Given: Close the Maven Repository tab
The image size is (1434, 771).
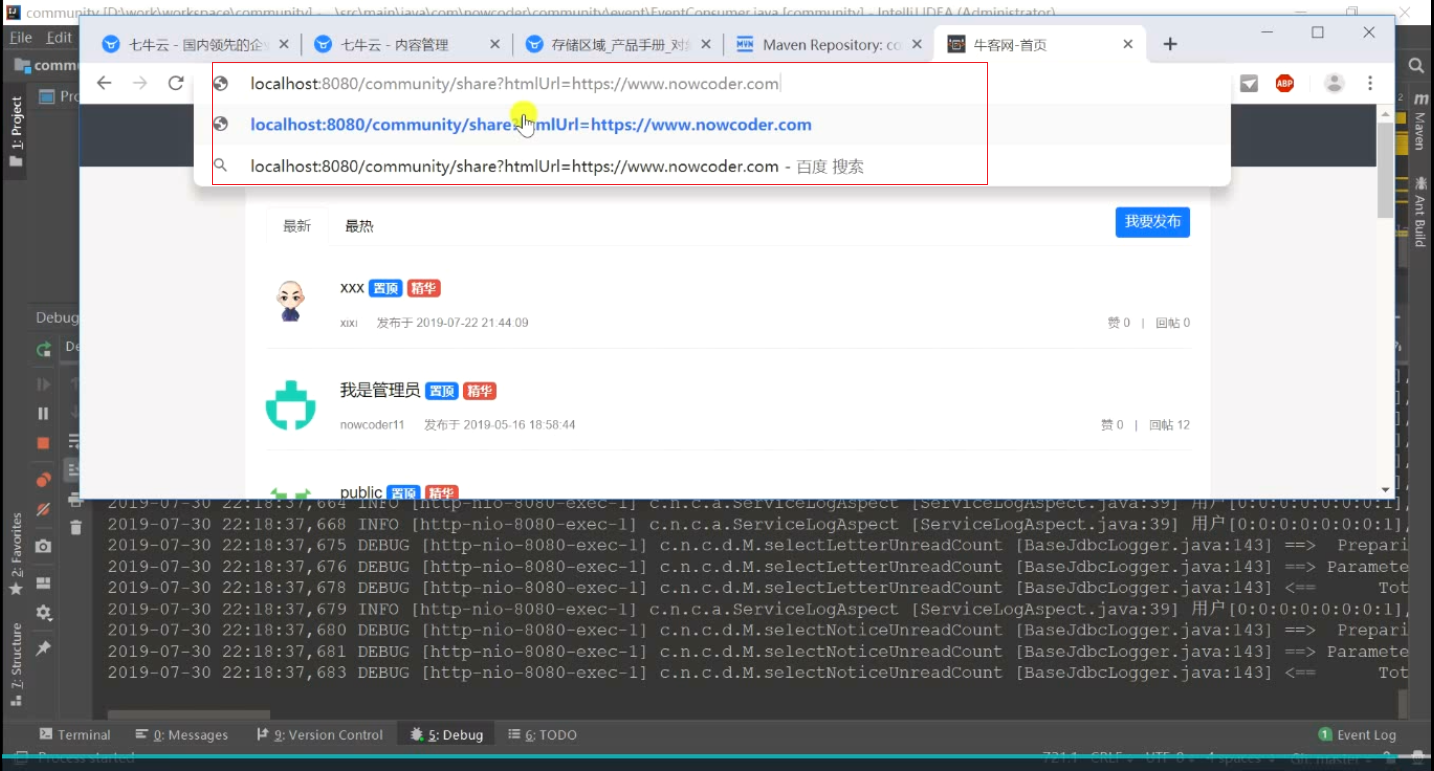Looking at the screenshot, I should click(x=917, y=44).
